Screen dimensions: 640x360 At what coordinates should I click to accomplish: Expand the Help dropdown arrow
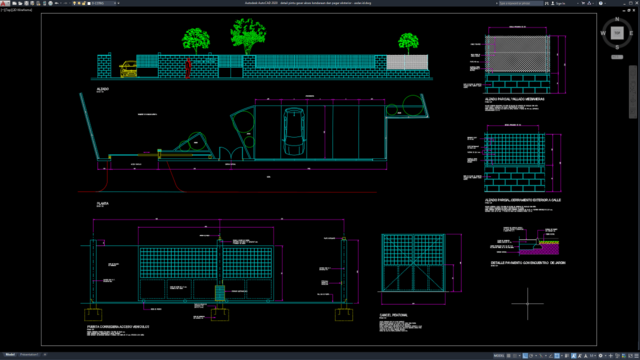[605, 3]
